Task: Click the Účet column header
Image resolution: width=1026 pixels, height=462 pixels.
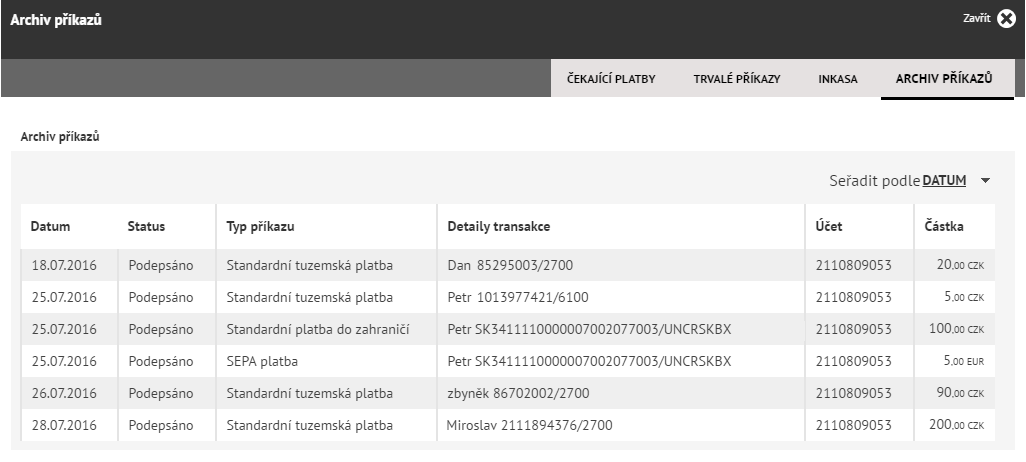Action: click(829, 226)
